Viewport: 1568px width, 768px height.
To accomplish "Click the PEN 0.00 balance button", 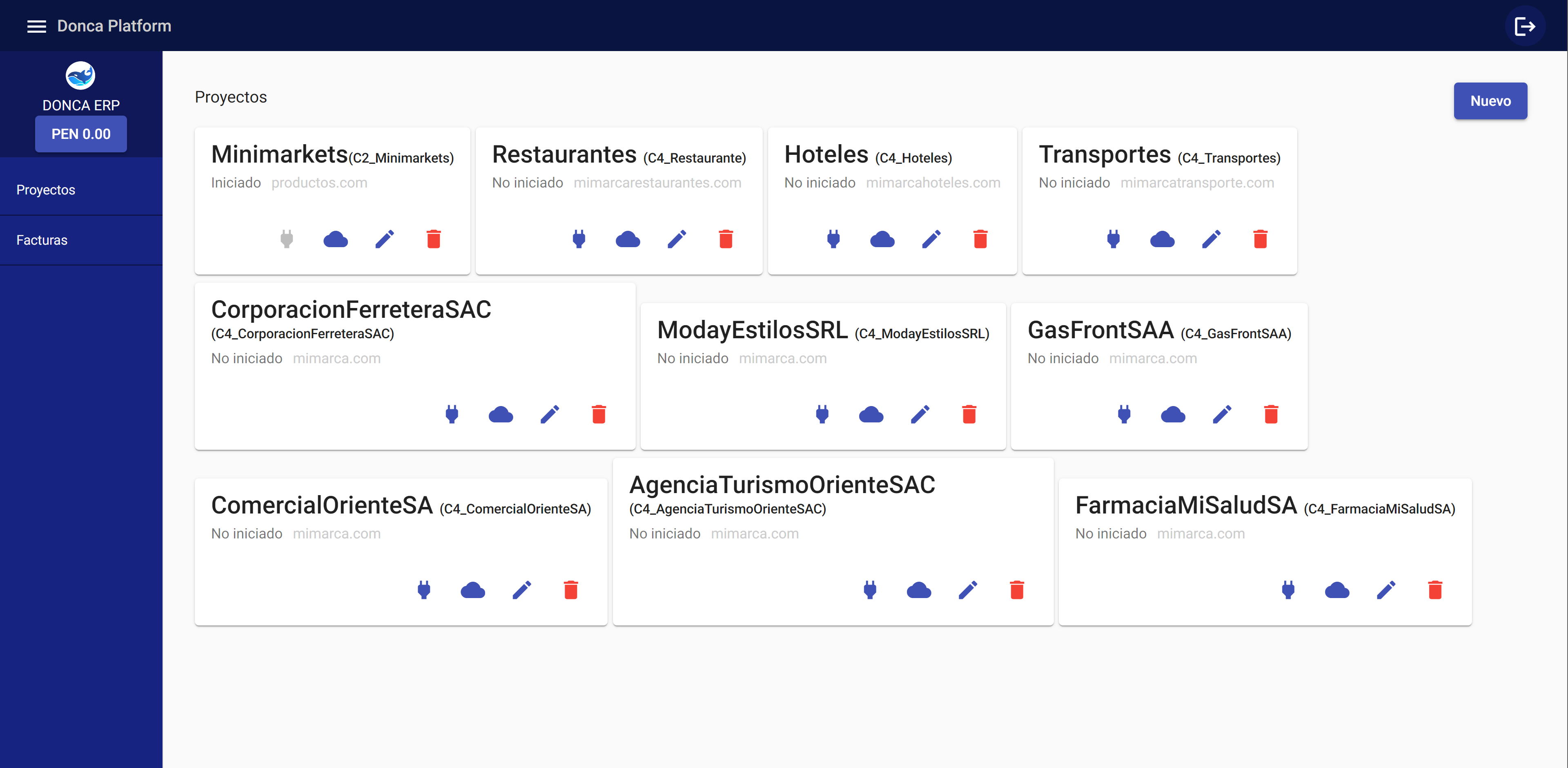I will [x=81, y=134].
